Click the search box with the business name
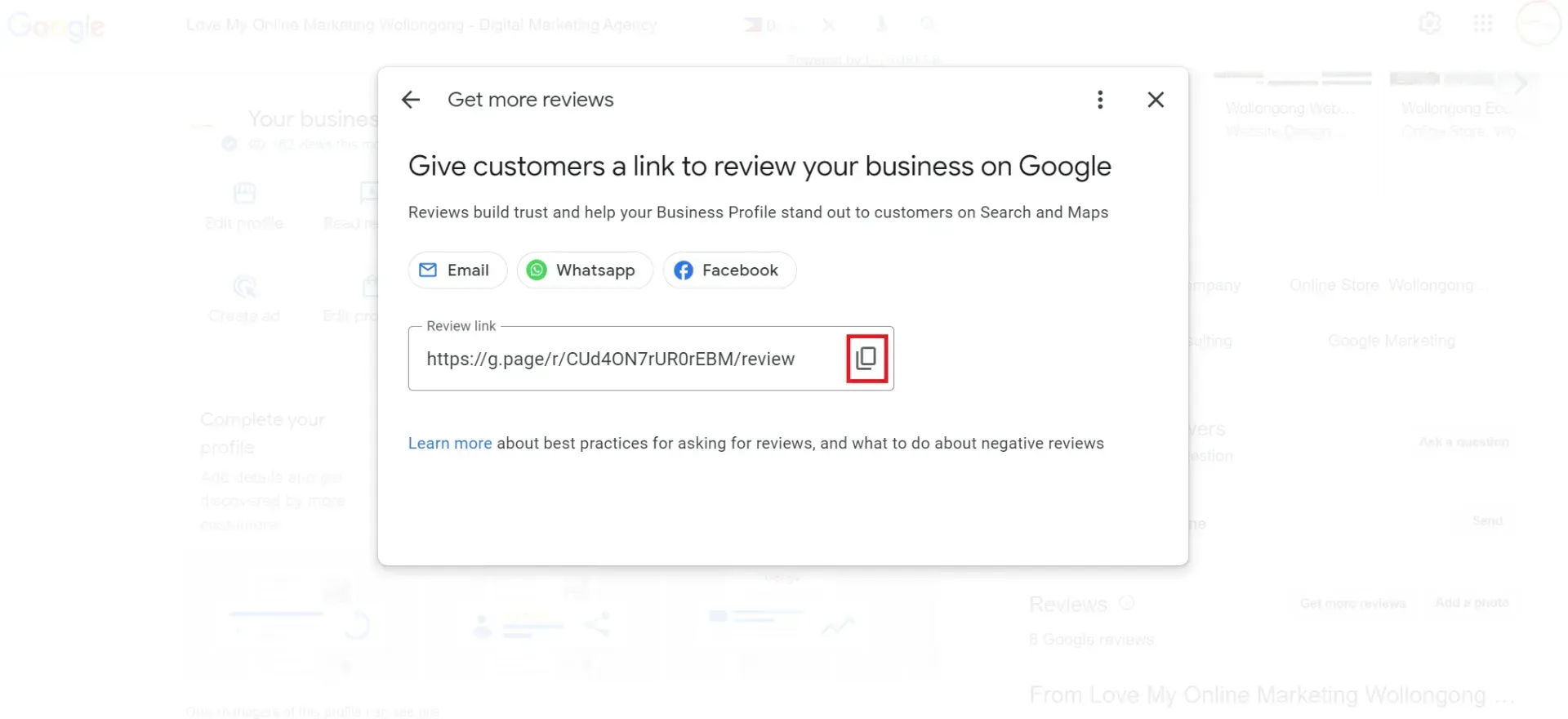1568x719 pixels. (421, 25)
